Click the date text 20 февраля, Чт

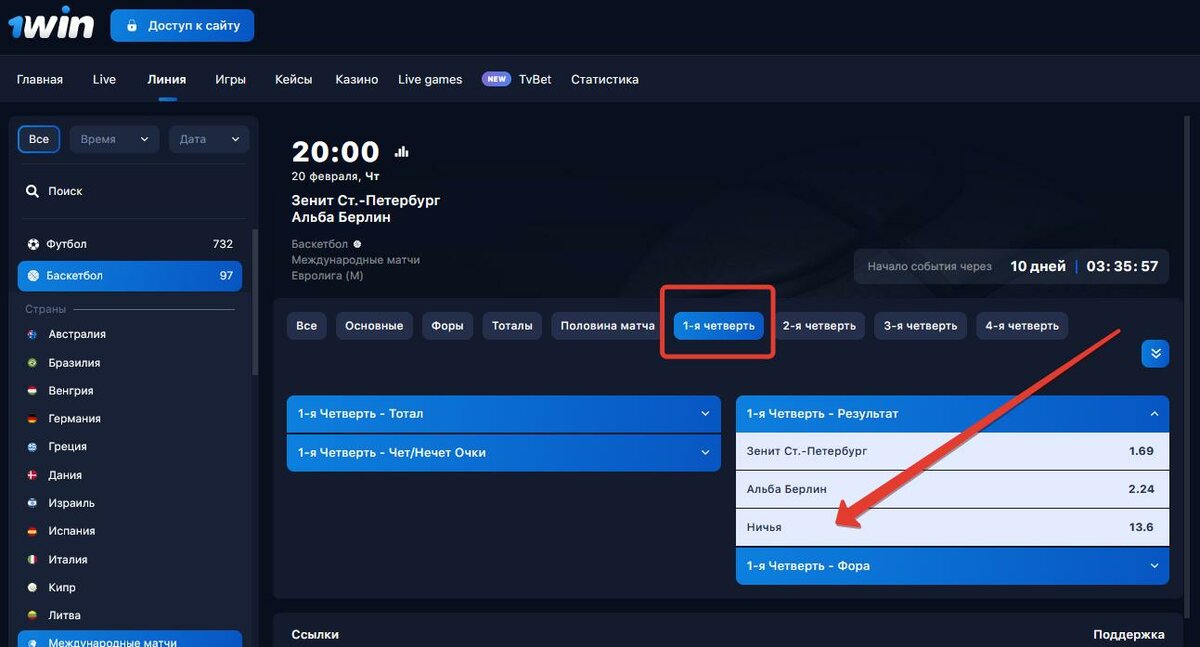(335, 176)
